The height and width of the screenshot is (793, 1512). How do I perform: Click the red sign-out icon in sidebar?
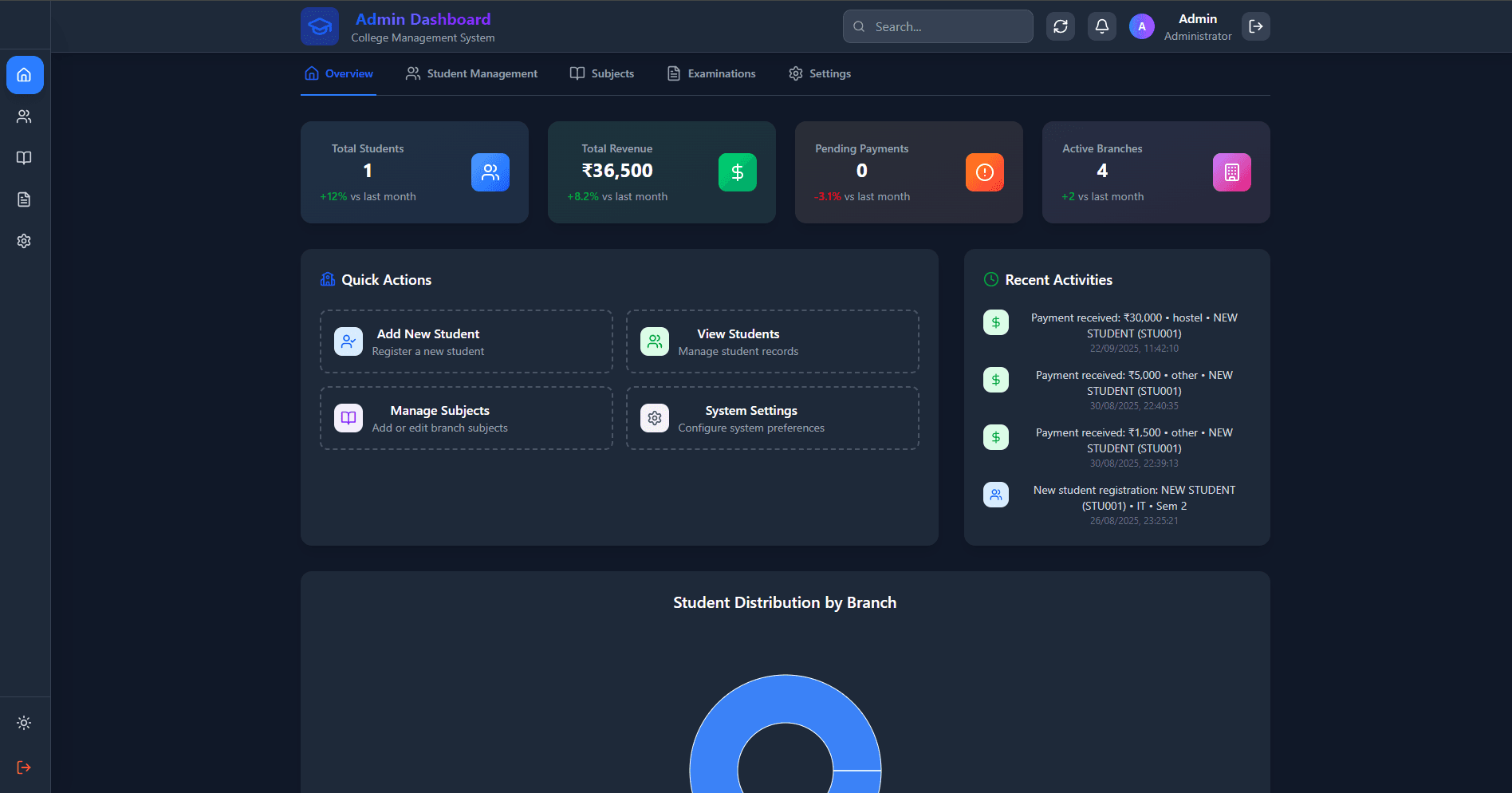click(x=25, y=767)
